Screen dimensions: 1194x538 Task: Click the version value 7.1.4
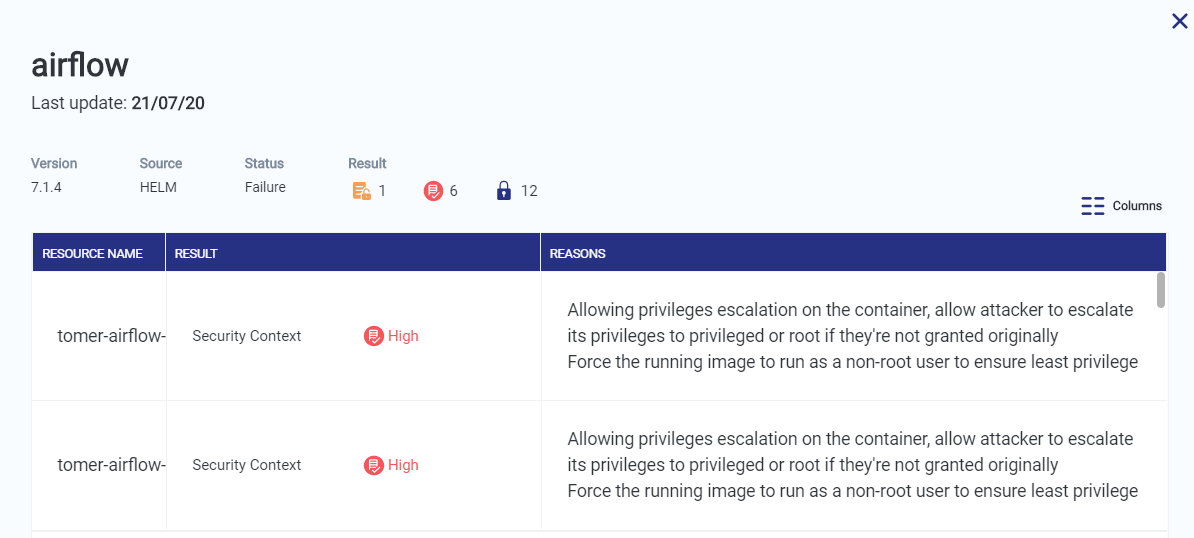pos(46,187)
